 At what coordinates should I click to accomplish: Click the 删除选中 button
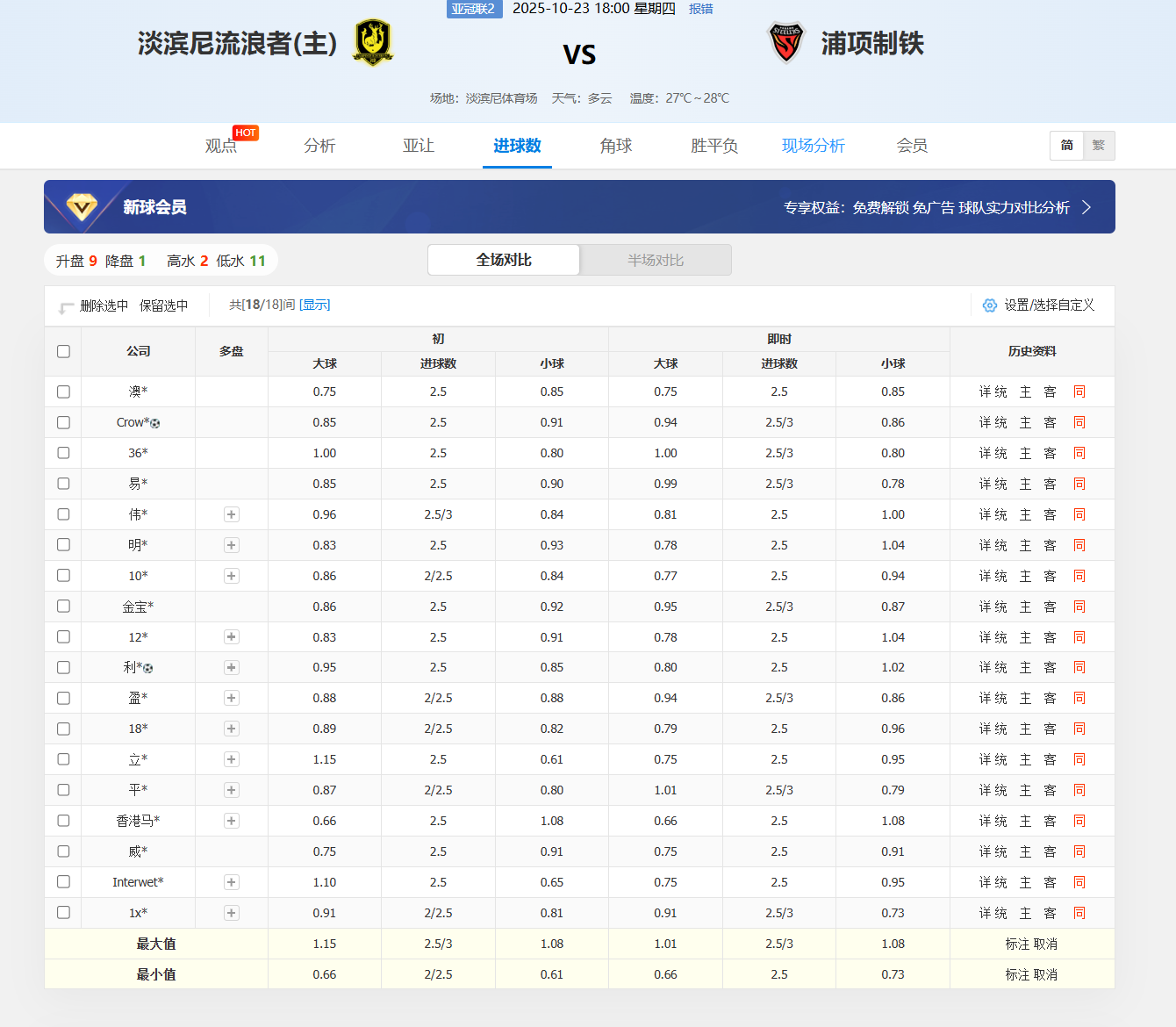(x=104, y=305)
